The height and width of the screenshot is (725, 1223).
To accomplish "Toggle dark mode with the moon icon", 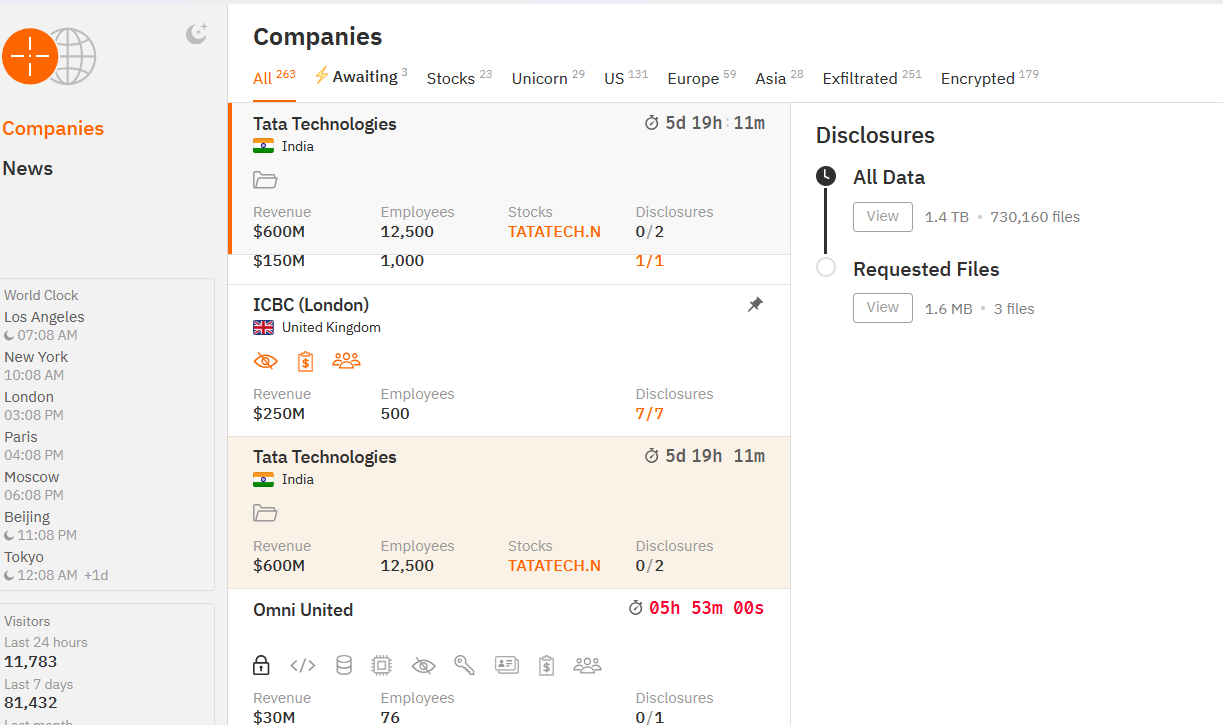I will pyautogui.click(x=197, y=34).
